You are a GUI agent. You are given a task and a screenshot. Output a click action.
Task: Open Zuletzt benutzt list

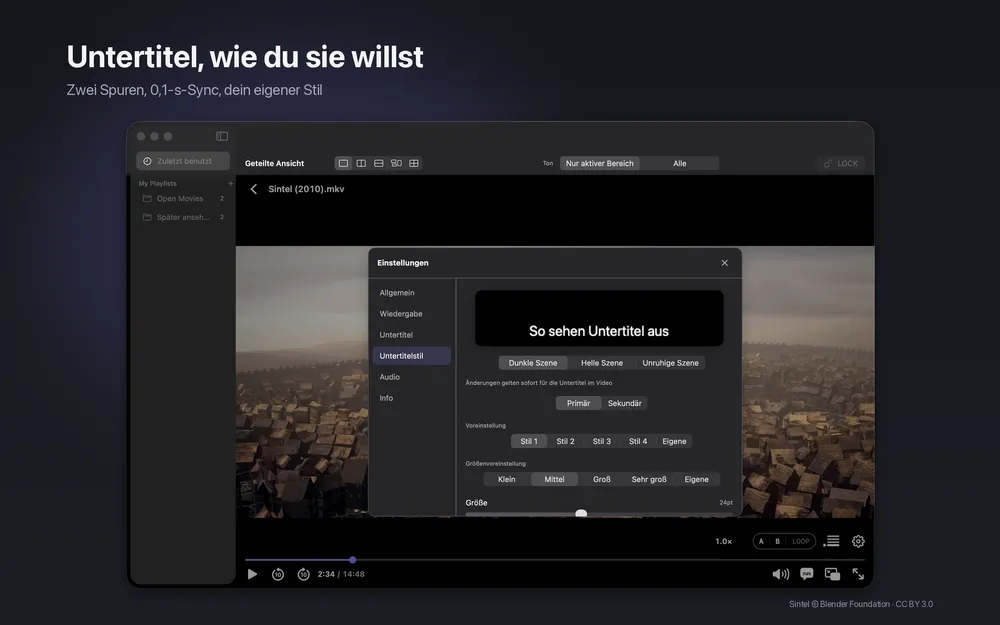[x=183, y=161]
